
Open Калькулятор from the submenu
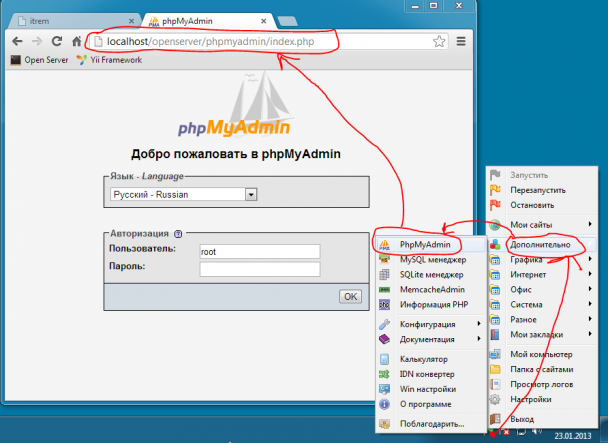click(x=431, y=359)
